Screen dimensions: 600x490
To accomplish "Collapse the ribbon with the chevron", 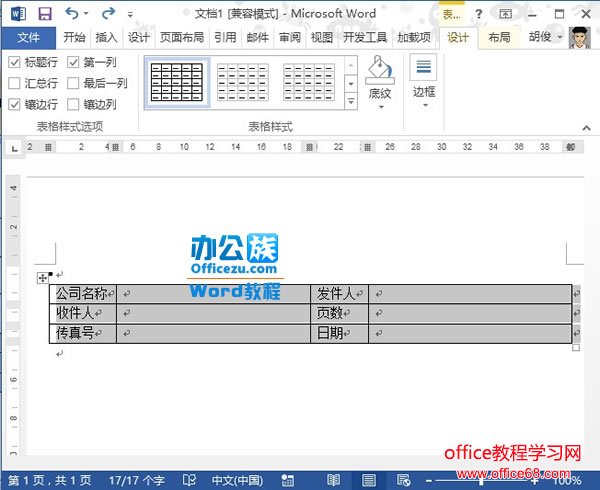I will coord(586,128).
